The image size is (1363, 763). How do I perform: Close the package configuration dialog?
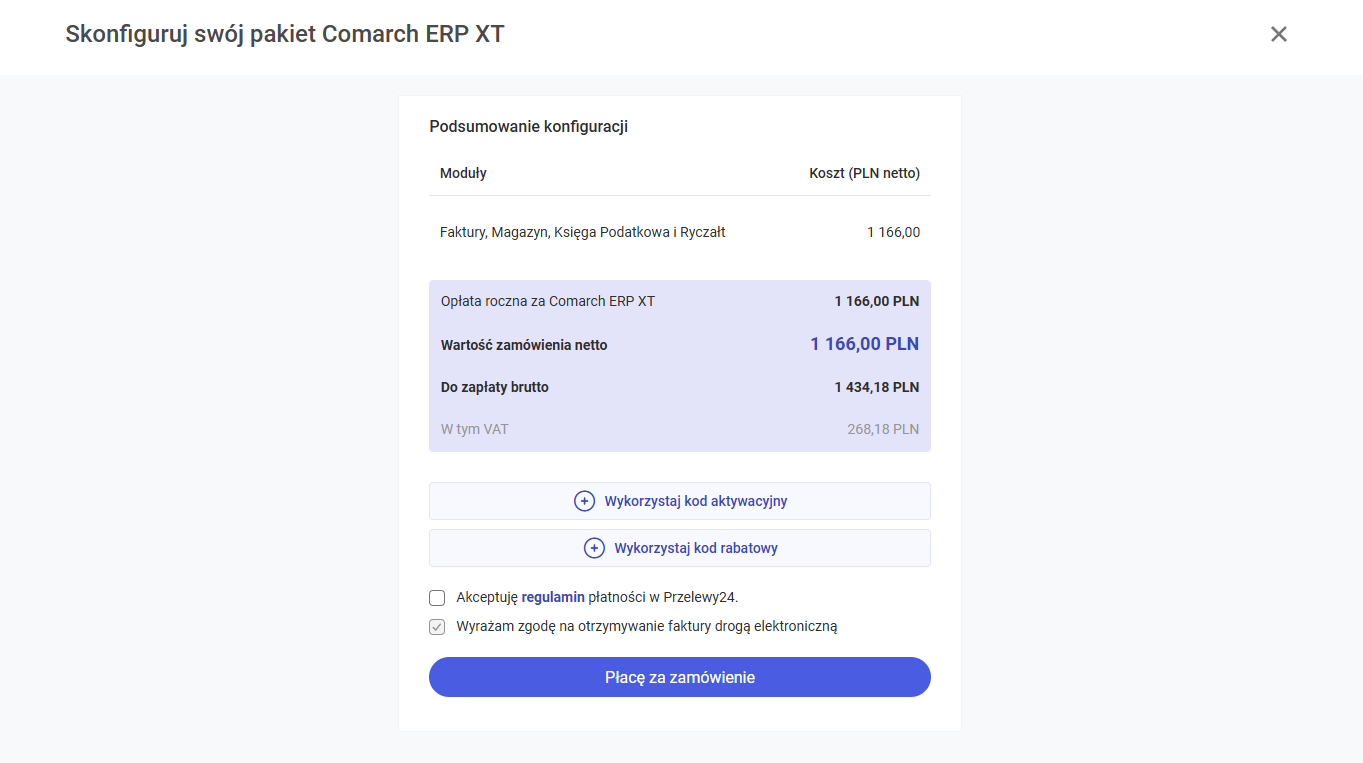pos(1278,34)
